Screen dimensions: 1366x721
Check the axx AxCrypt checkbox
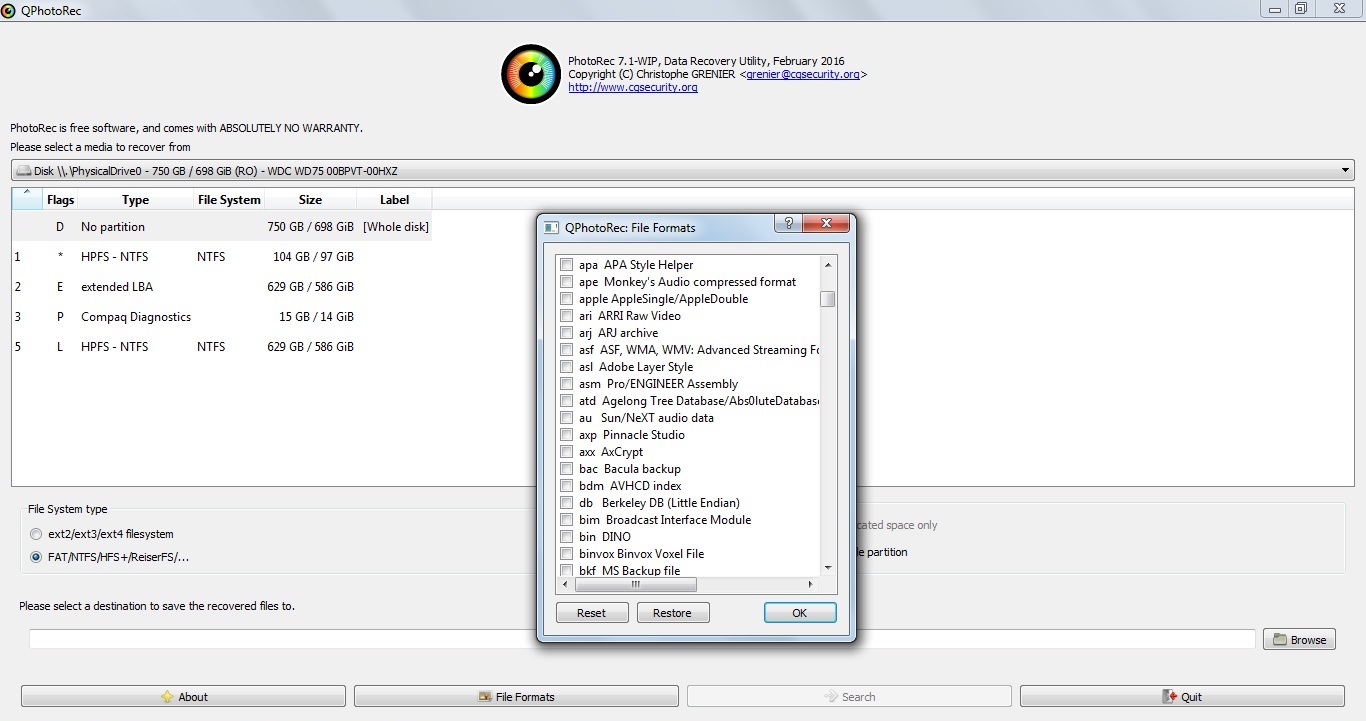[x=566, y=452]
